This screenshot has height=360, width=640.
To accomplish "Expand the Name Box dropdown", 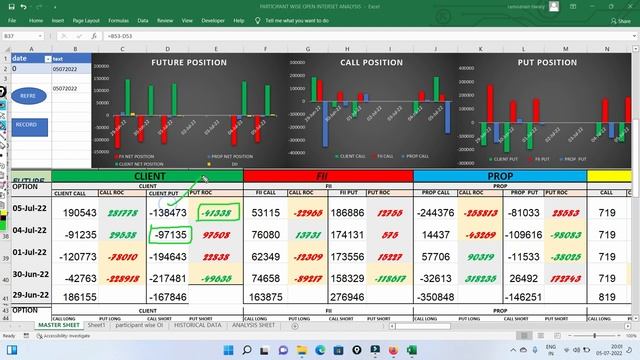I will click(40, 36).
